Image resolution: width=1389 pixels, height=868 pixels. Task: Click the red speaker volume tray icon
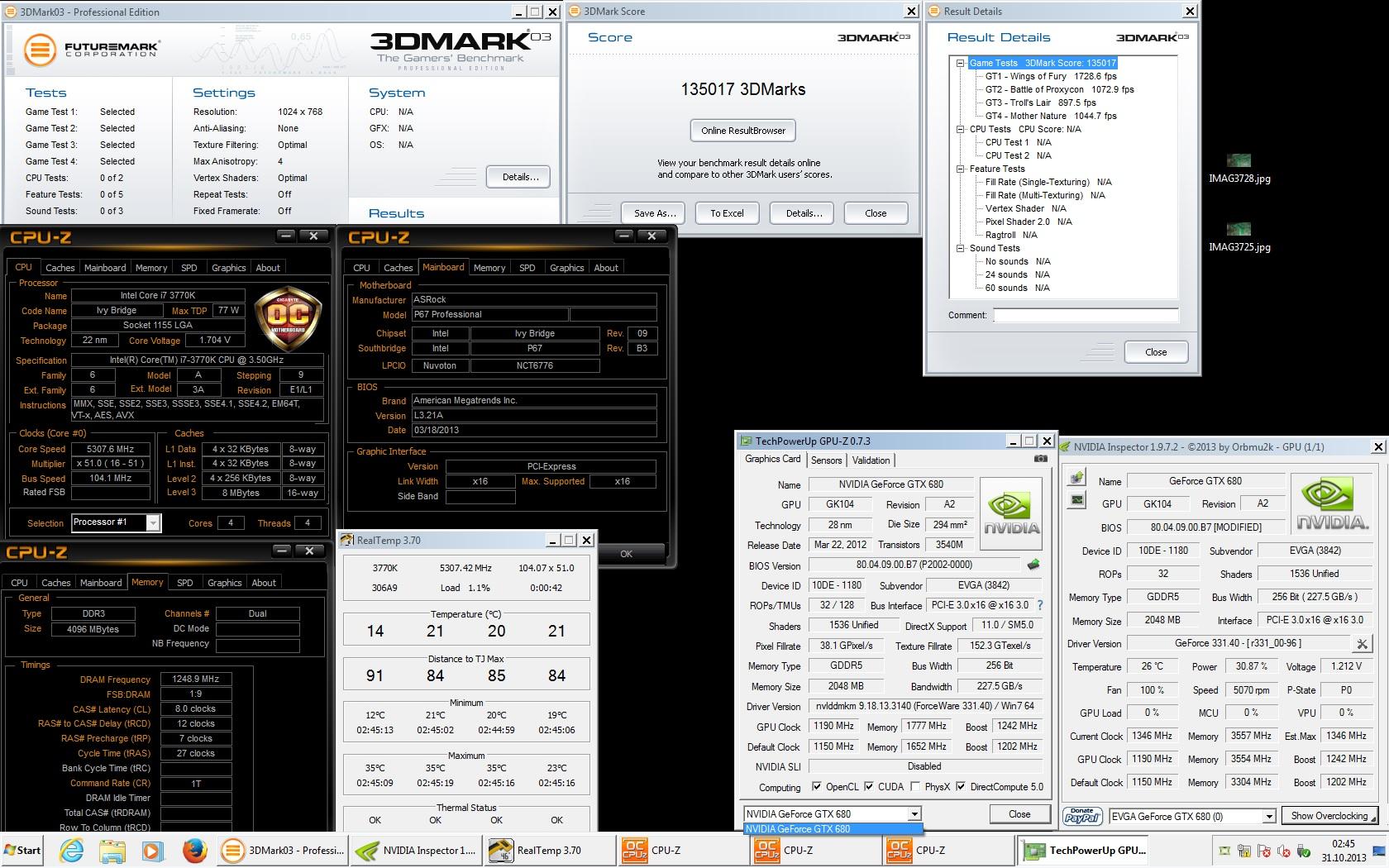click(1284, 851)
